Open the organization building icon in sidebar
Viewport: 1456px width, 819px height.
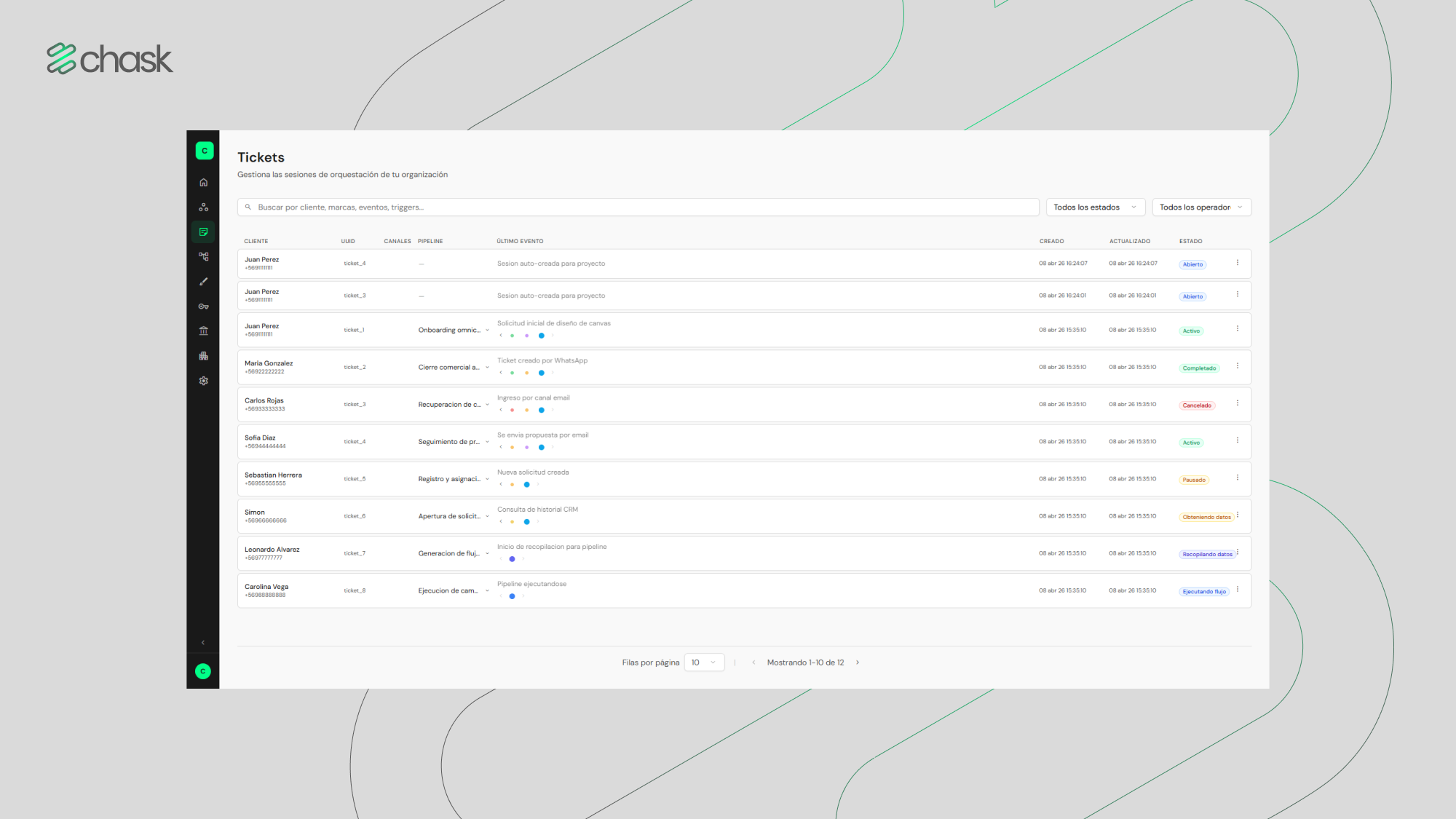click(204, 356)
